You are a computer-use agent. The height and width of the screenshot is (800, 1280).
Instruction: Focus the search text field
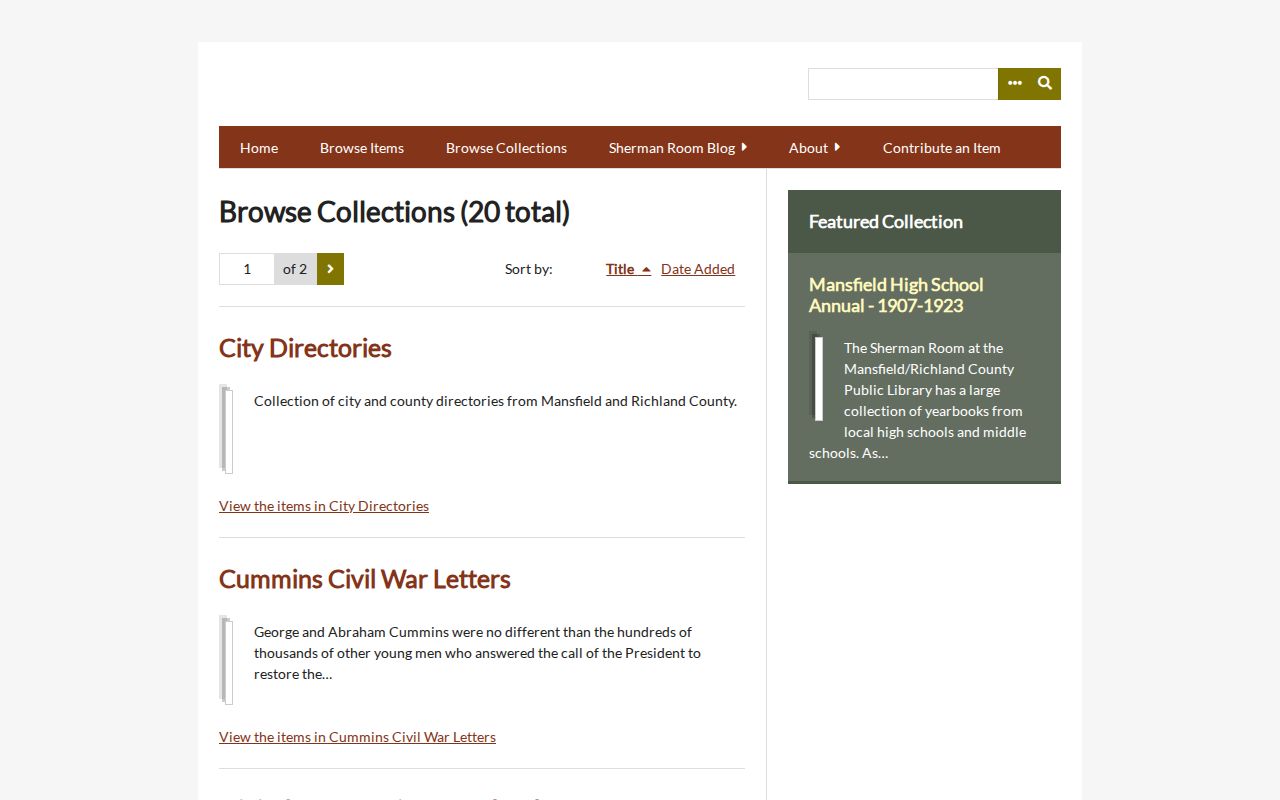point(903,84)
